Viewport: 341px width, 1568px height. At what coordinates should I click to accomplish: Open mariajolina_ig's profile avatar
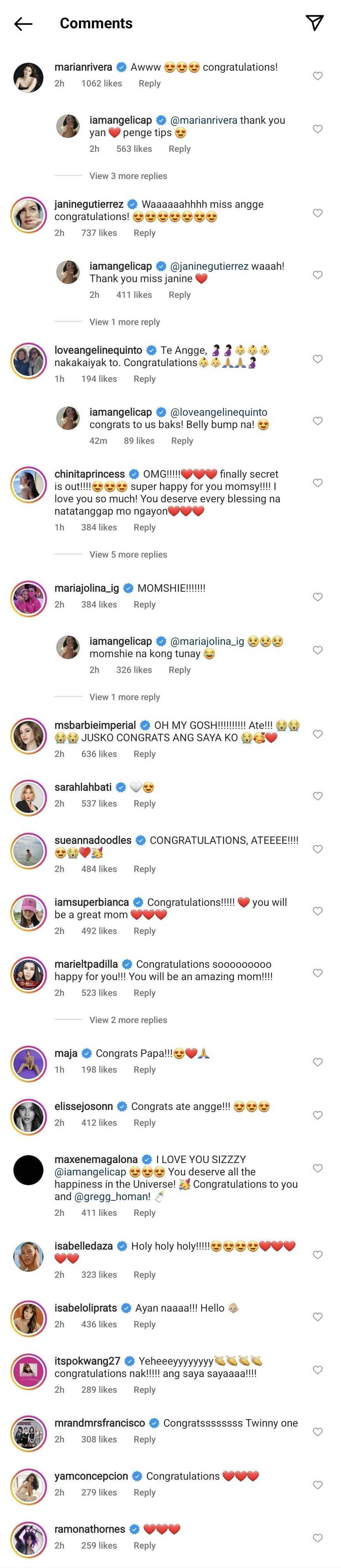click(x=29, y=598)
